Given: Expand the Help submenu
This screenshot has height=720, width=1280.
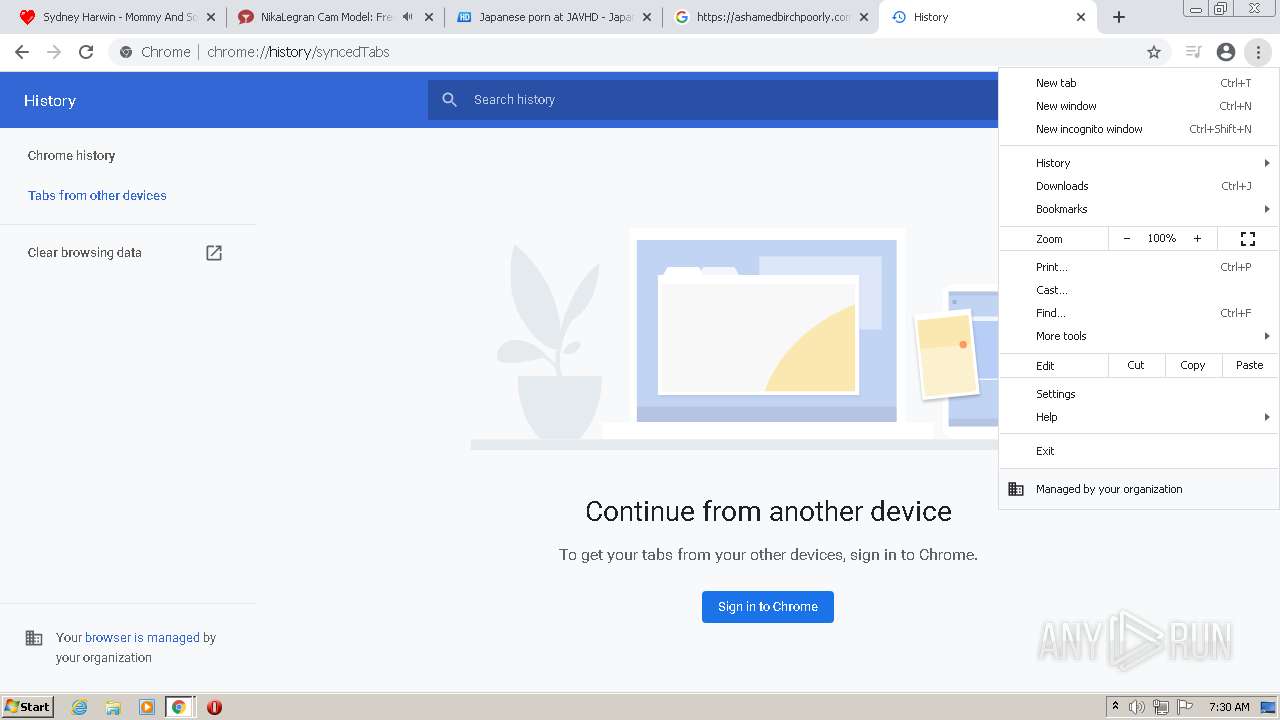Looking at the screenshot, I should click(x=1138, y=417).
